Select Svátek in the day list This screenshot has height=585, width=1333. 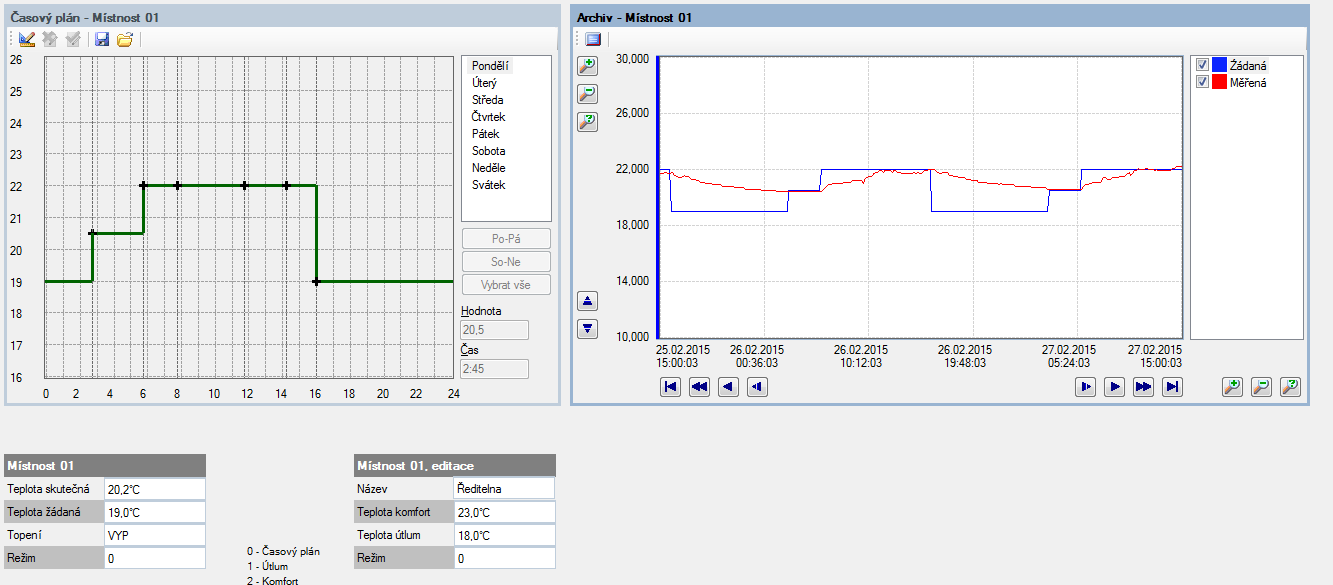click(x=489, y=185)
